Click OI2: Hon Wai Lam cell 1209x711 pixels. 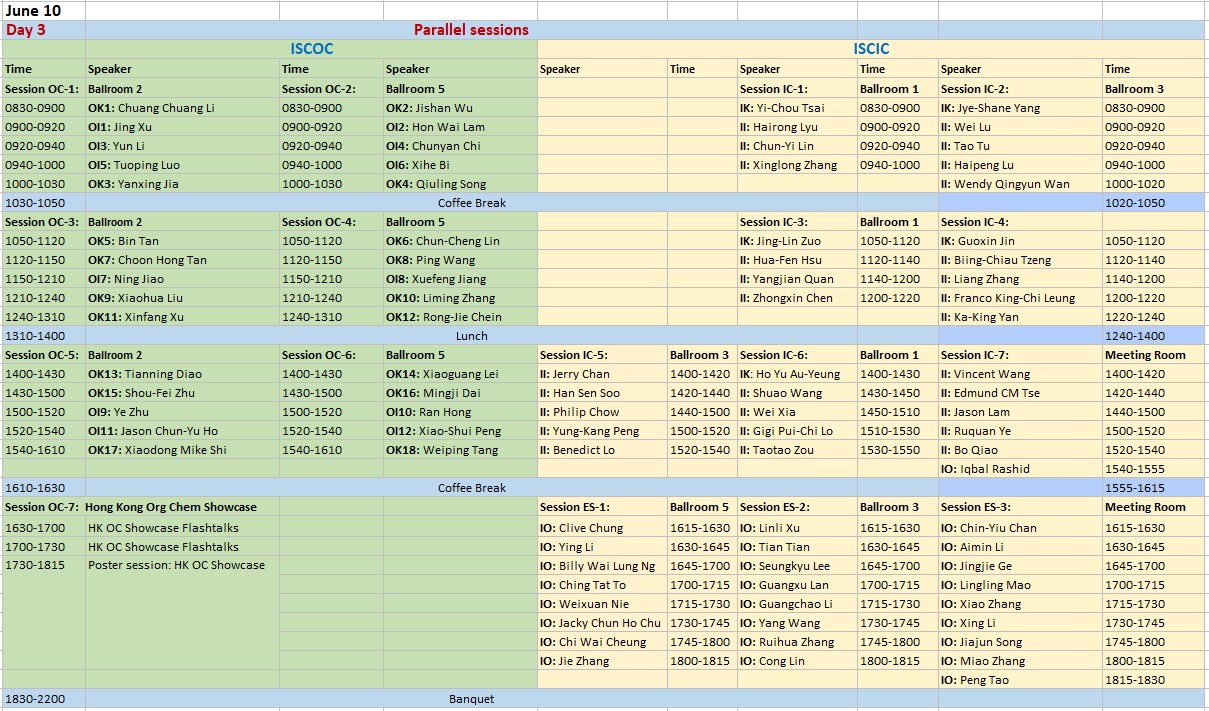coord(460,127)
